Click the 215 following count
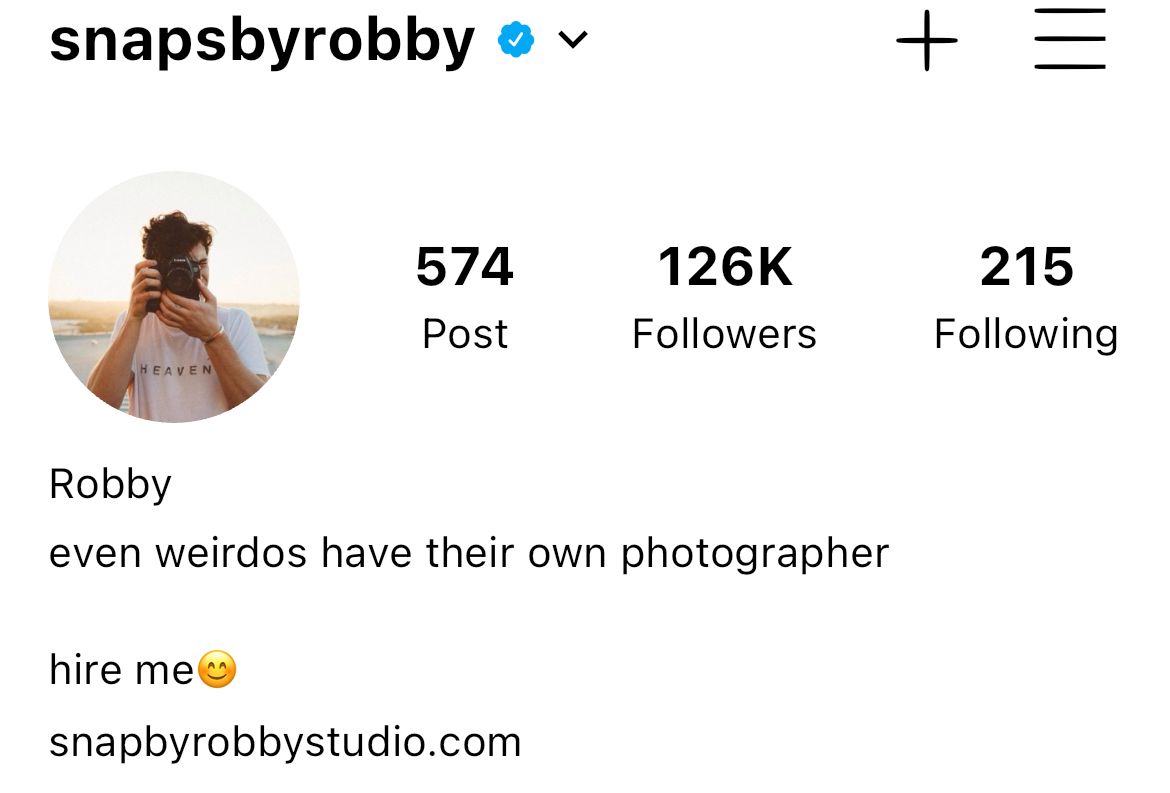The image size is (1170, 793). pos(1027,266)
